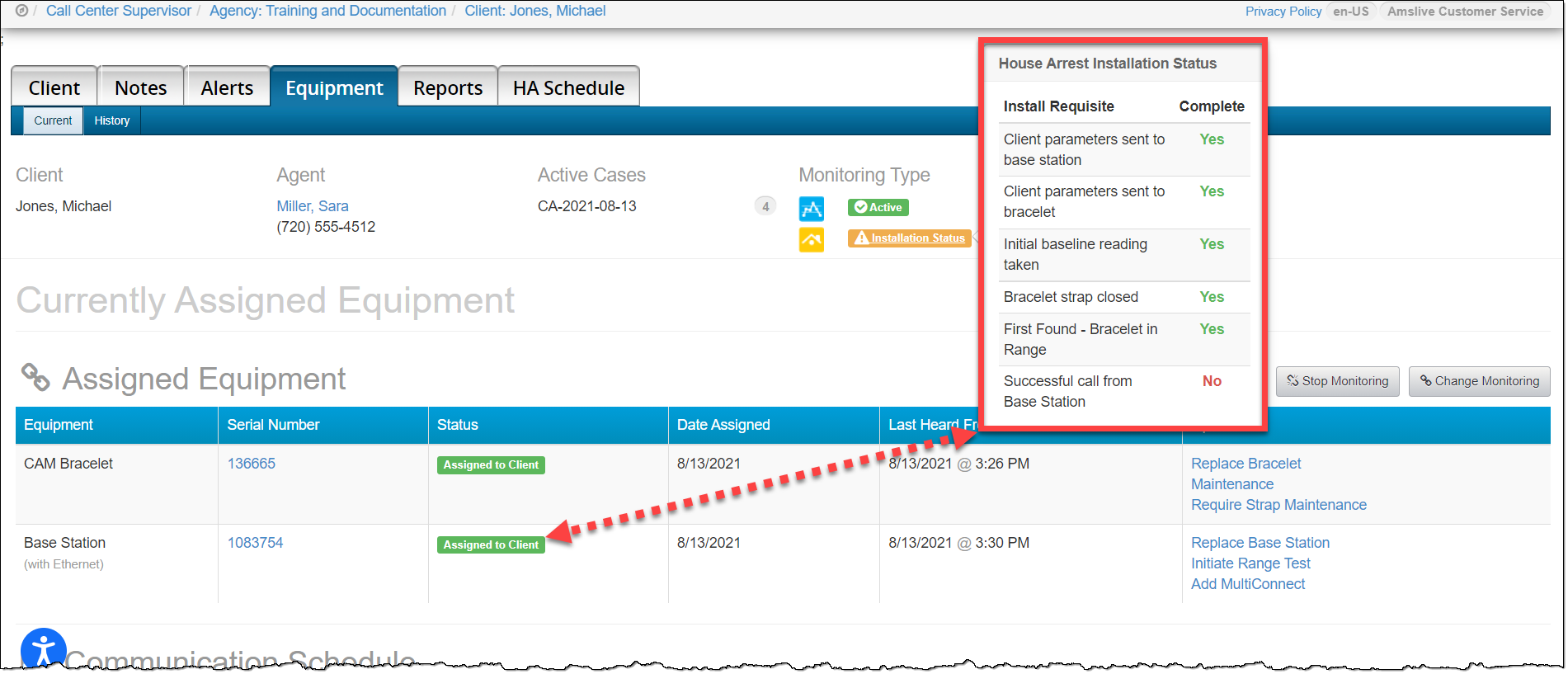
Task: Open agent Miller, Sara link
Action: (x=312, y=206)
